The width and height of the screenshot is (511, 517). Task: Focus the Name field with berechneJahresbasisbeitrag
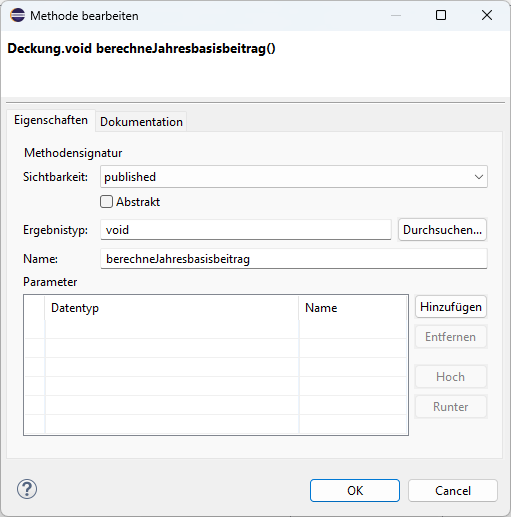pos(294,259)
